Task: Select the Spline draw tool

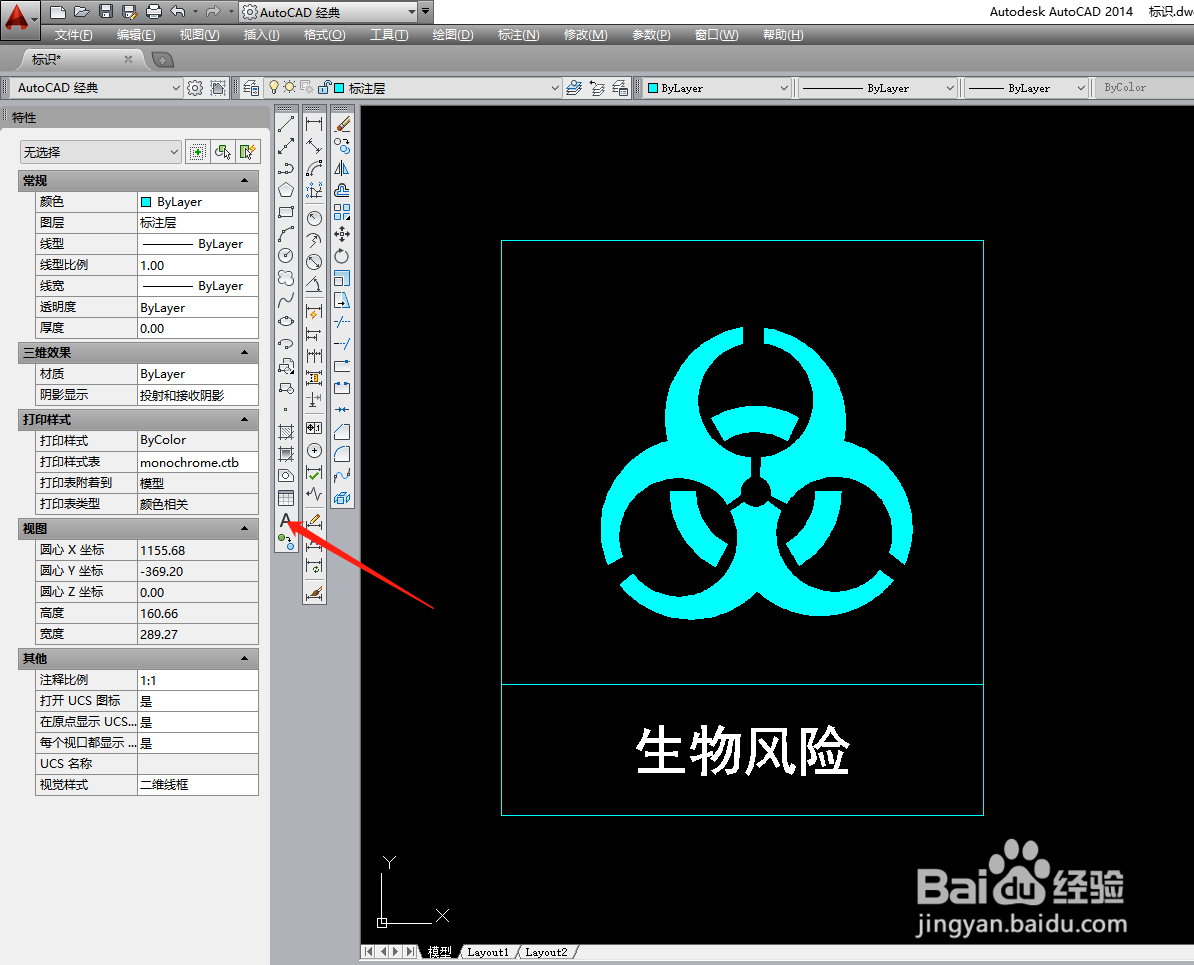Action: click(x=286, y=300)
